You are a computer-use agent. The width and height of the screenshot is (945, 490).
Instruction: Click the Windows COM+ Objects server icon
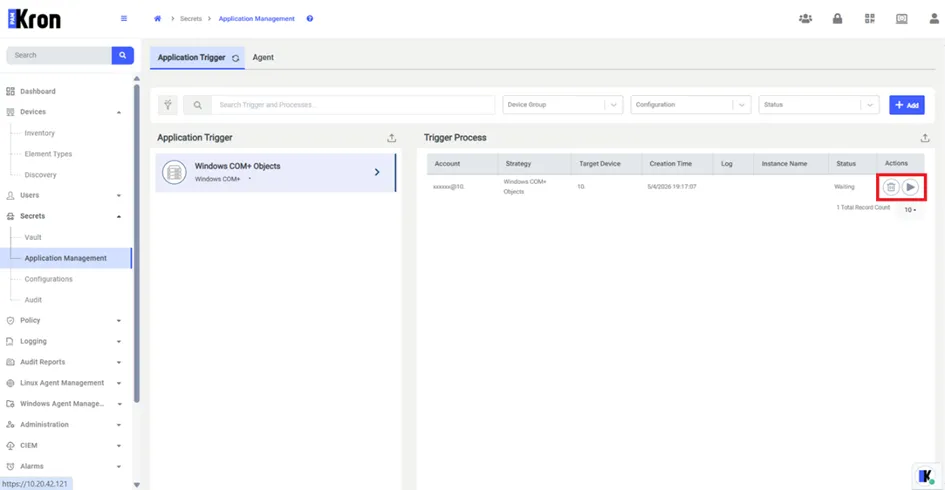[174, 173]
